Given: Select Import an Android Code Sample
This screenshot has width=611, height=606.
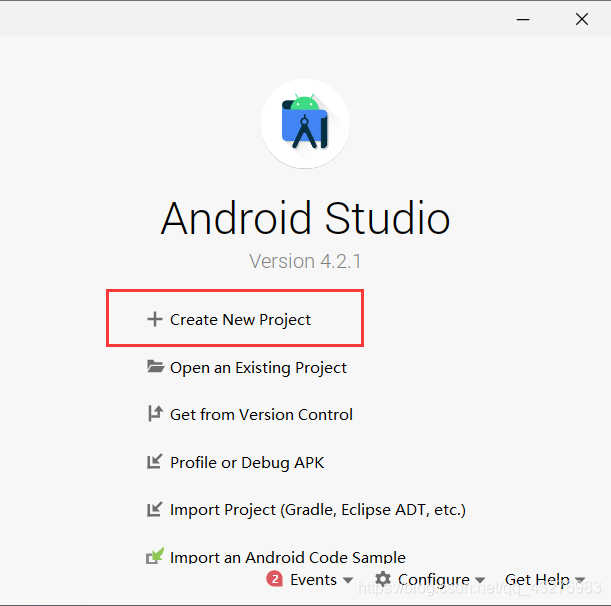Looking at the screenshot, I should coord(288,557).
